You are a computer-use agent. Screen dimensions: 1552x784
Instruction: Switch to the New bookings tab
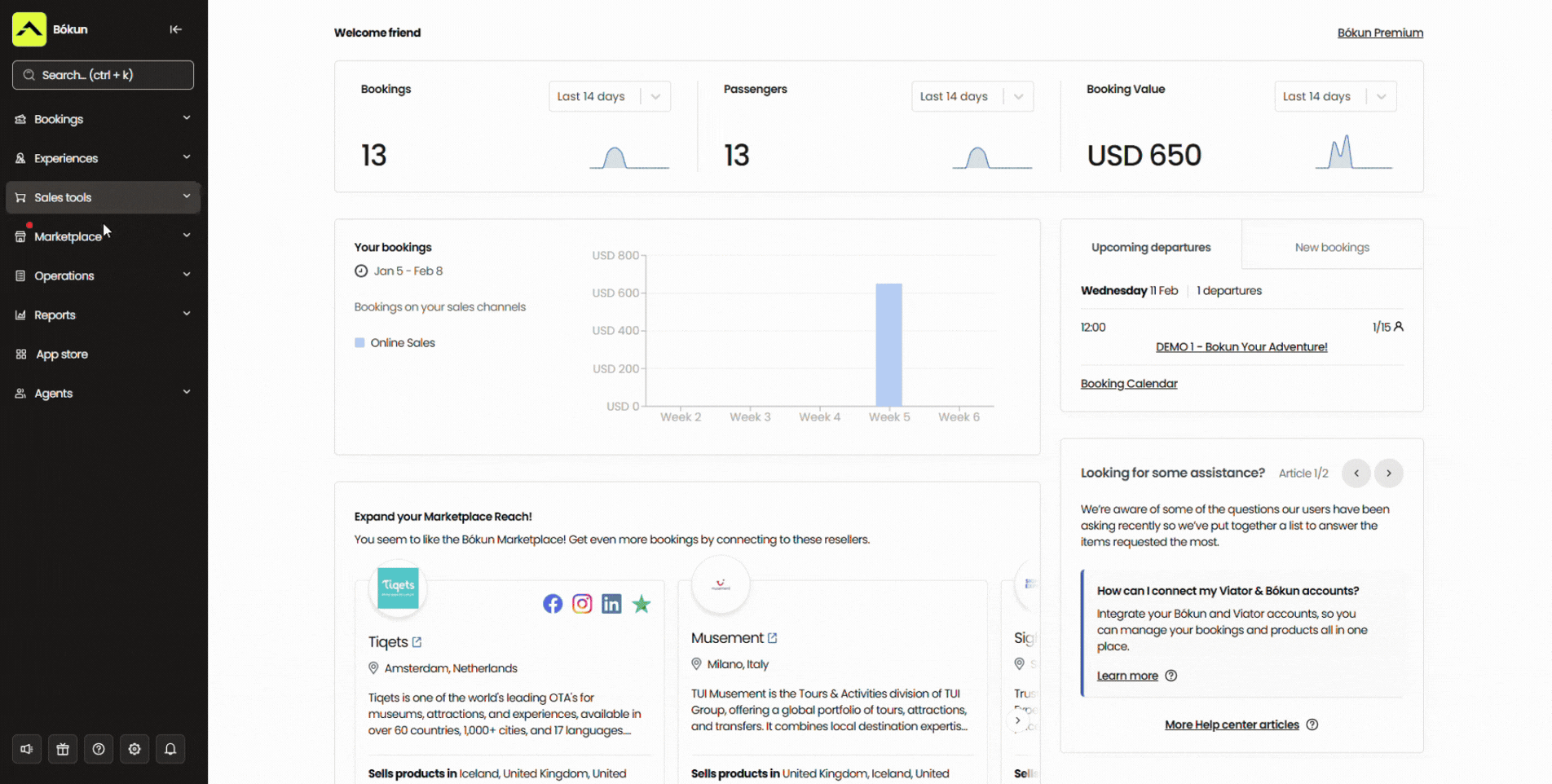1332,247
